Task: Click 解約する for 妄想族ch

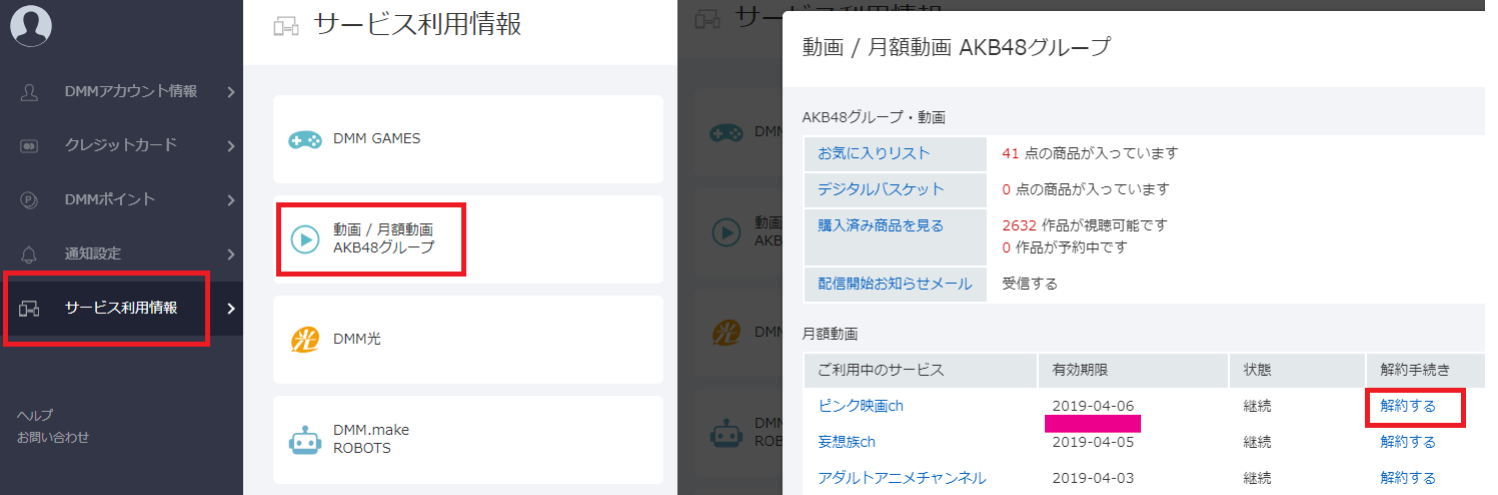Action: point(1408,442)
